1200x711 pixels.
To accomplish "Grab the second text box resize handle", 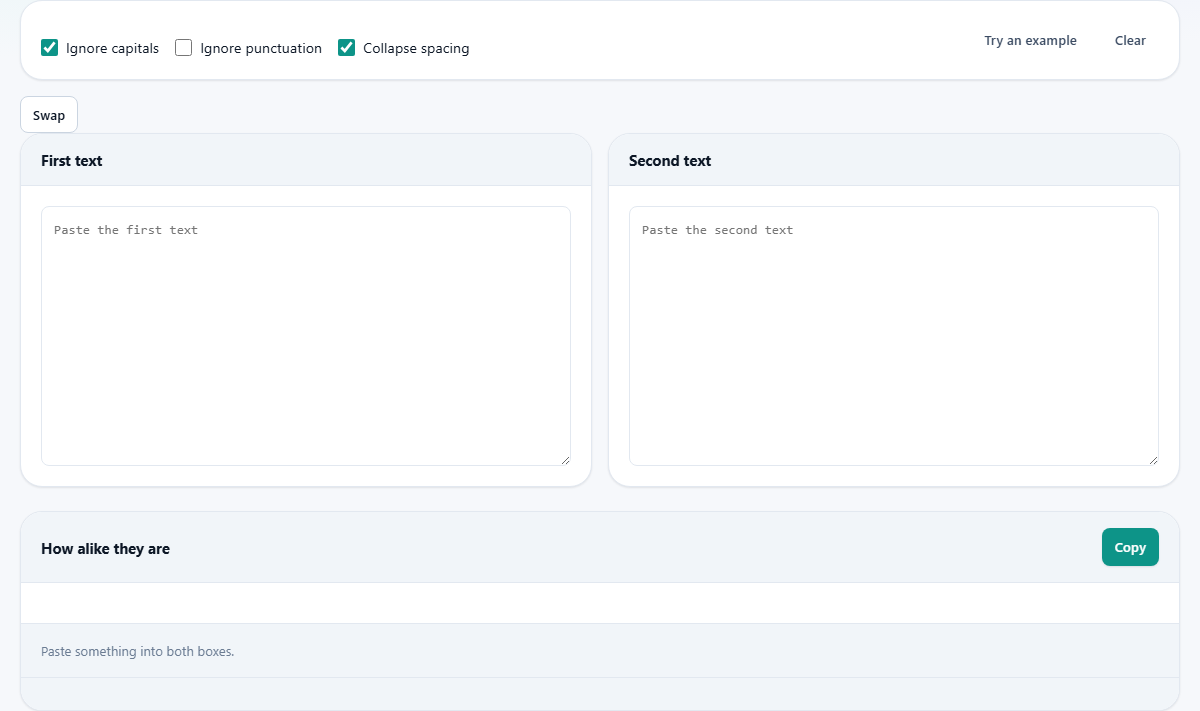I will (1153, 460).
